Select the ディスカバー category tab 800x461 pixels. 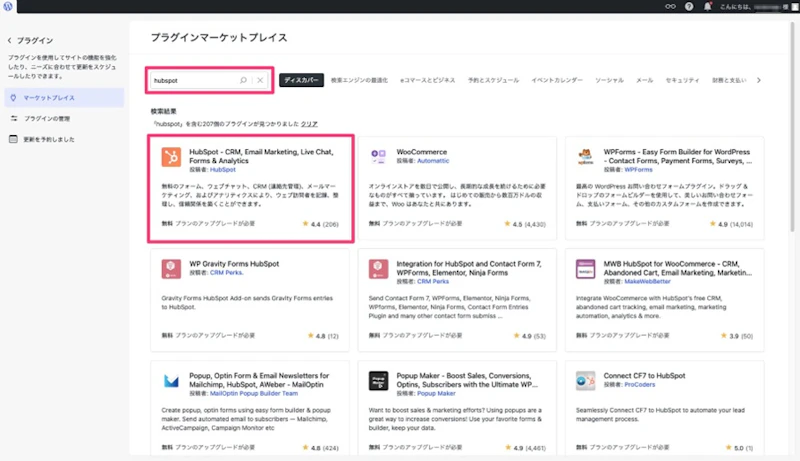click(301, 80)
